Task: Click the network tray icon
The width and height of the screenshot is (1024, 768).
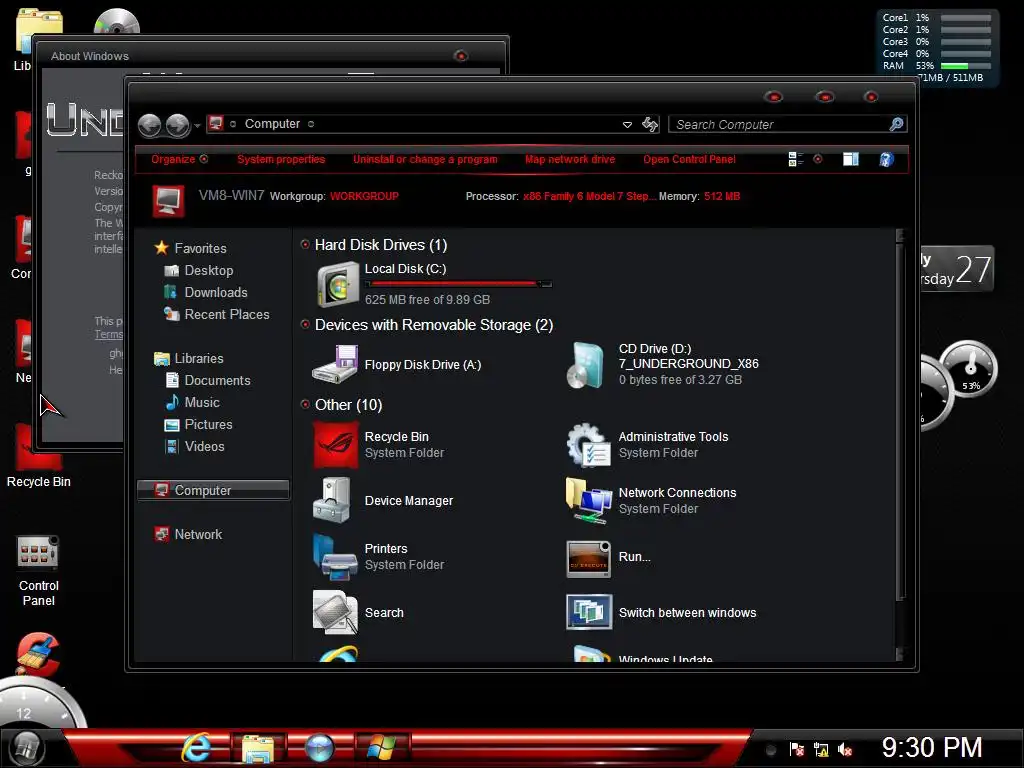Action: click(x=821, y=750)
